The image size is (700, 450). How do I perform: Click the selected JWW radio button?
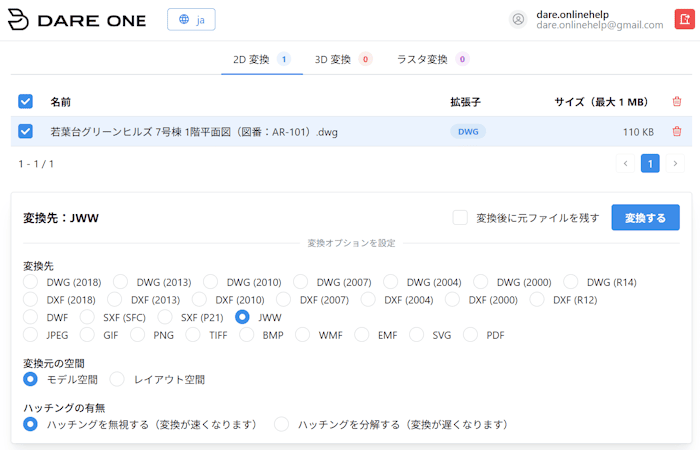[x=242, y=317]
